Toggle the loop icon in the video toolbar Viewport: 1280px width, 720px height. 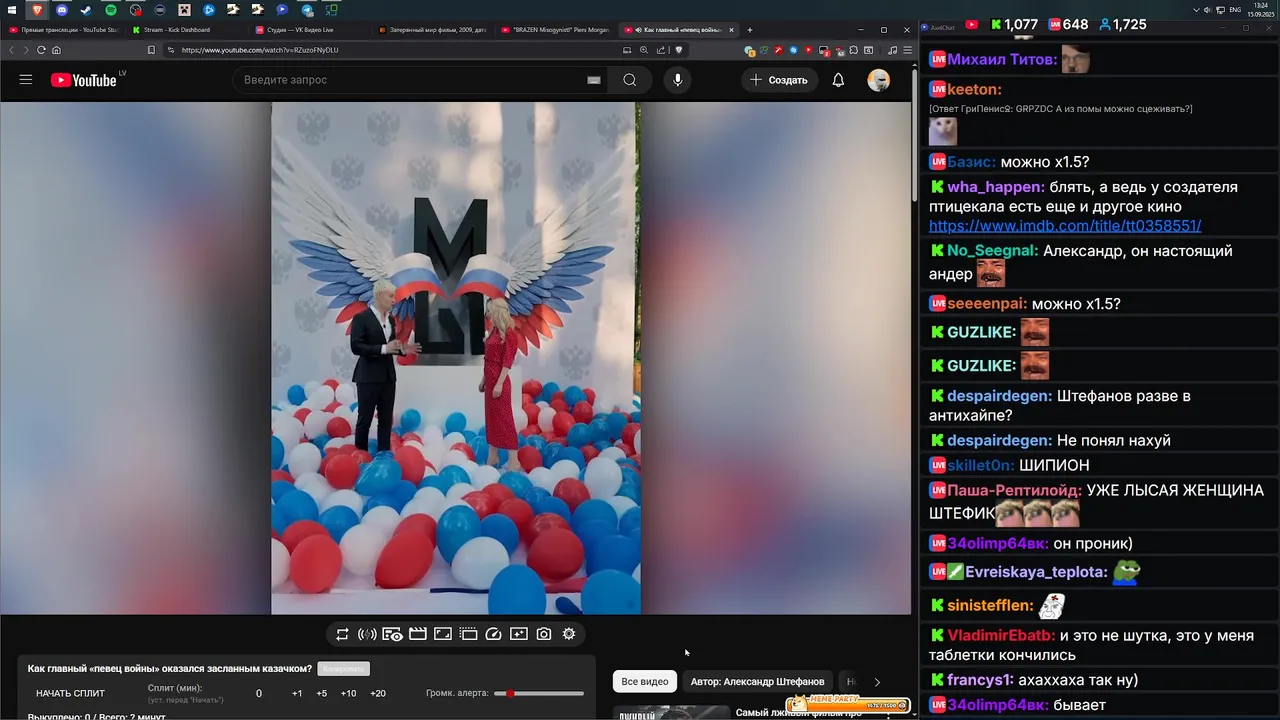click(342, 634)
